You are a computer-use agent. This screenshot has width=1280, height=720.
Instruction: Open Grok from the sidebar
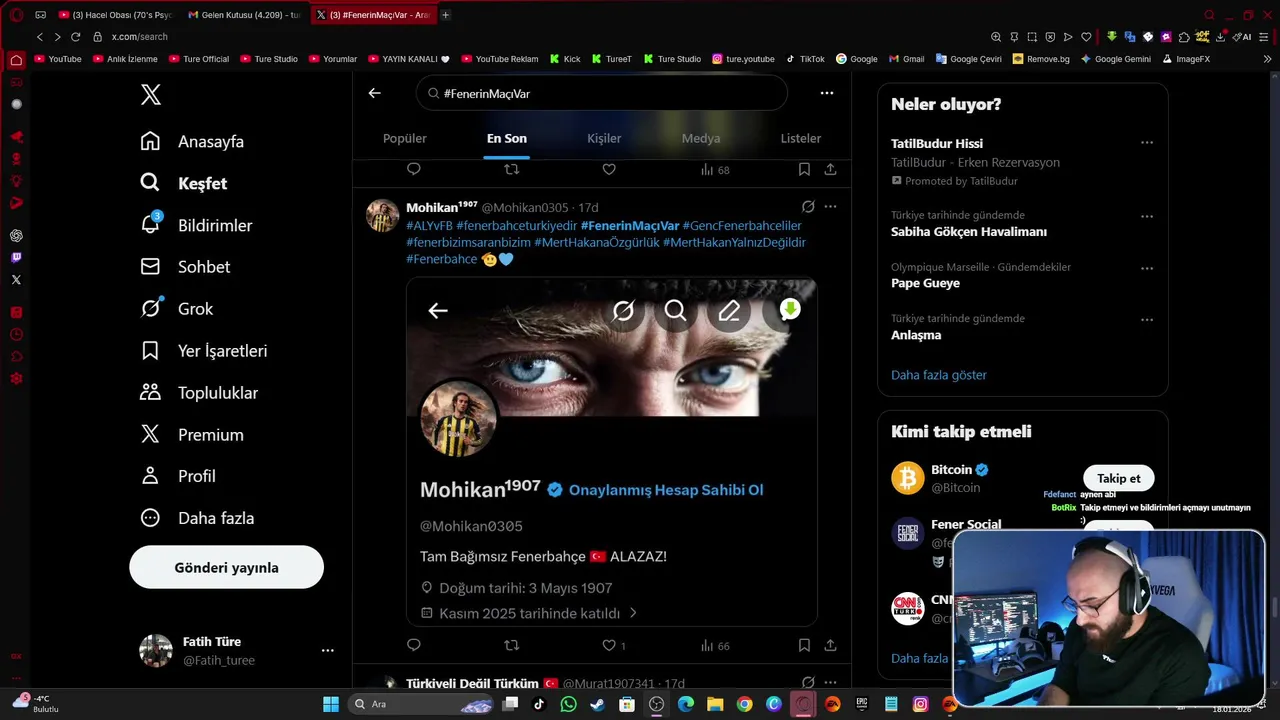click(x=177, y=309)
